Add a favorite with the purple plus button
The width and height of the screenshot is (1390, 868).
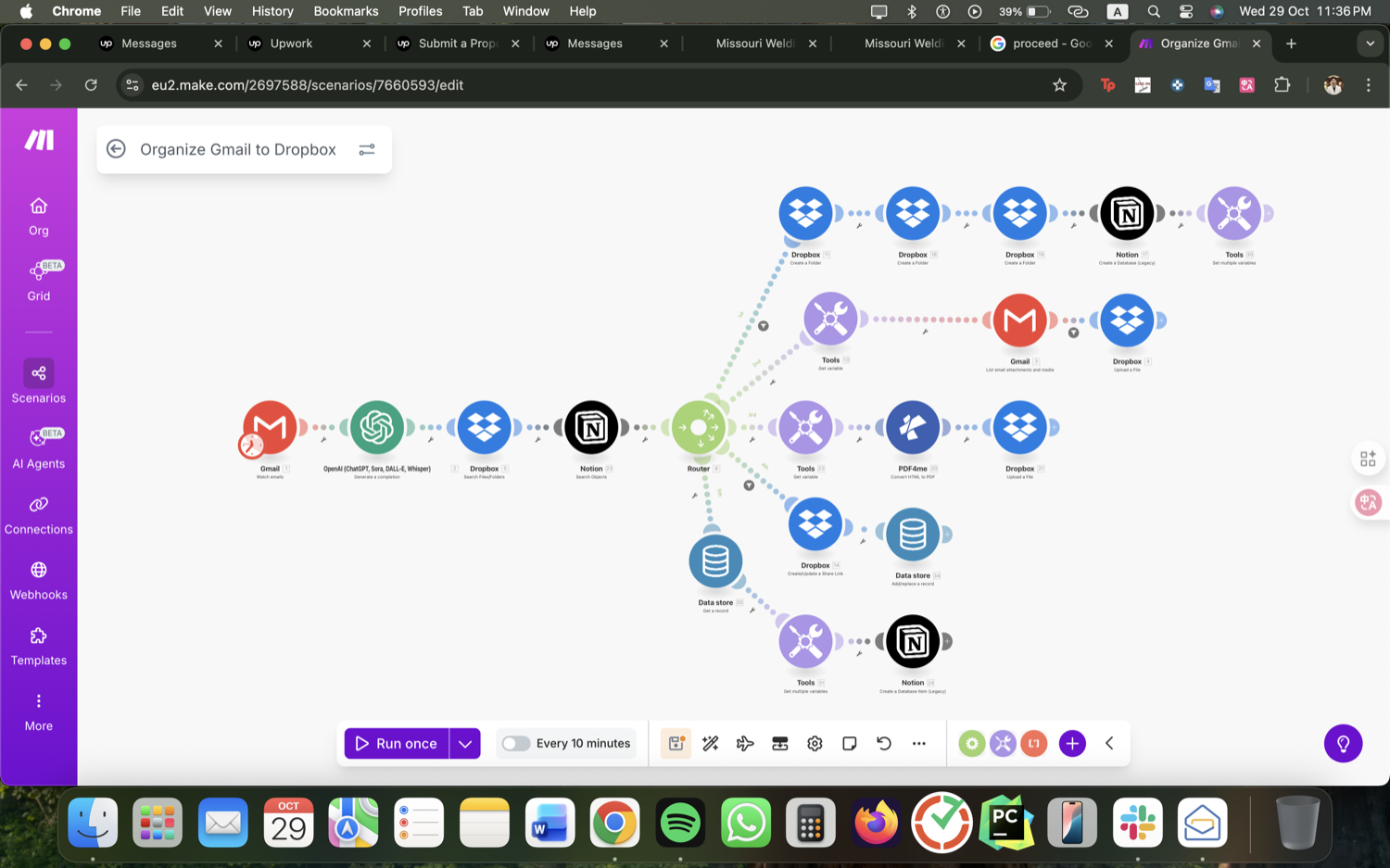[1072, 743]
